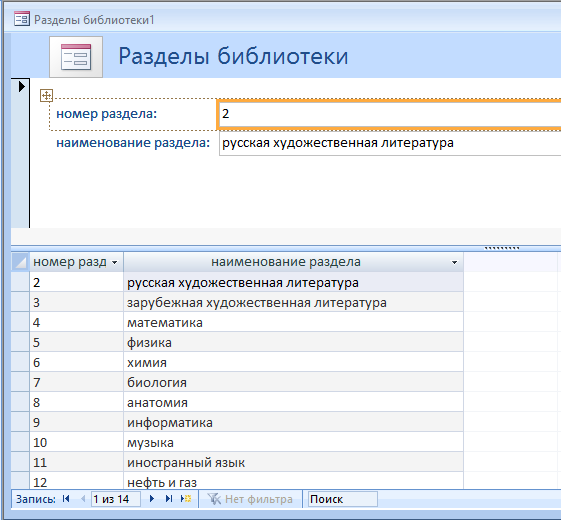
Task: Click row selector of информатика row
Action: [x=20, y=423]
